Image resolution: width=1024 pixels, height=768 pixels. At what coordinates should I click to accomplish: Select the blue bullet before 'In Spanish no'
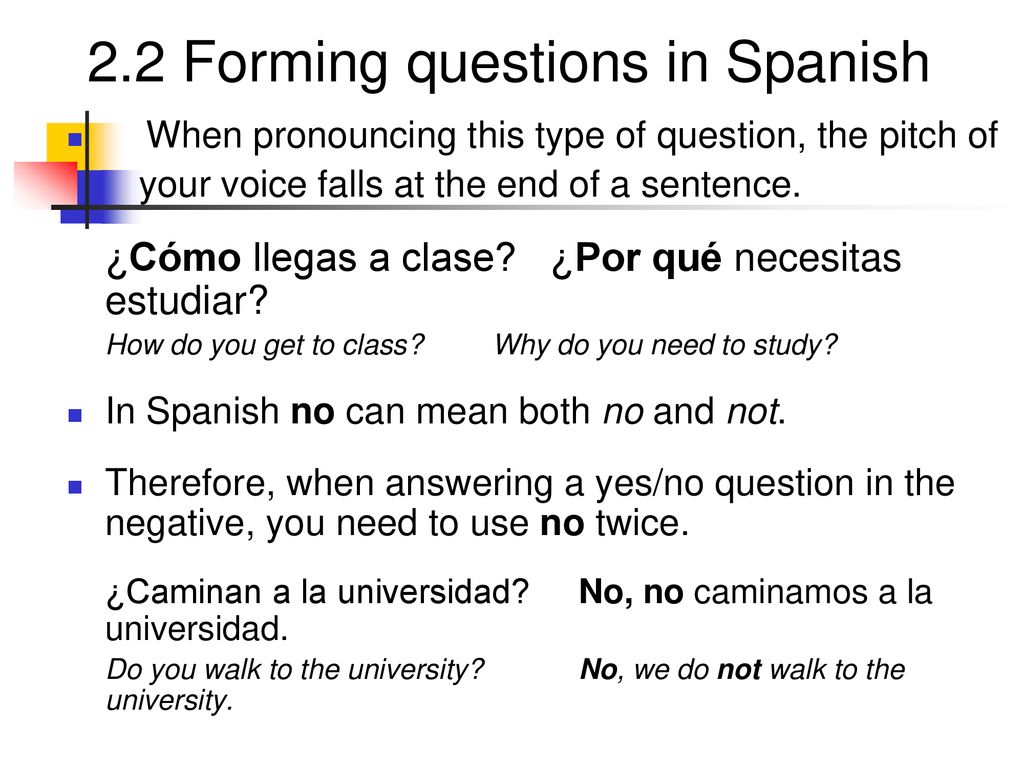click(x=75, y=415)
